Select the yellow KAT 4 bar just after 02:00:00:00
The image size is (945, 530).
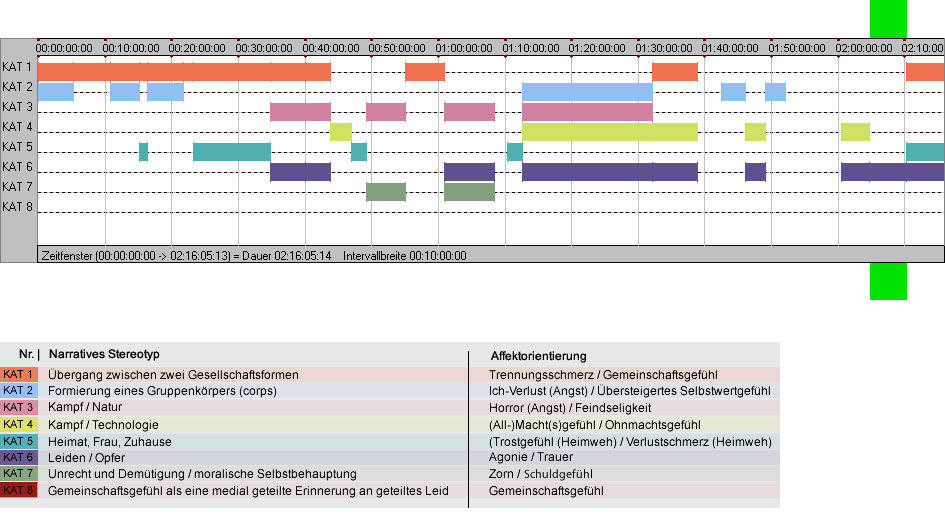click(x=855, y=131)
